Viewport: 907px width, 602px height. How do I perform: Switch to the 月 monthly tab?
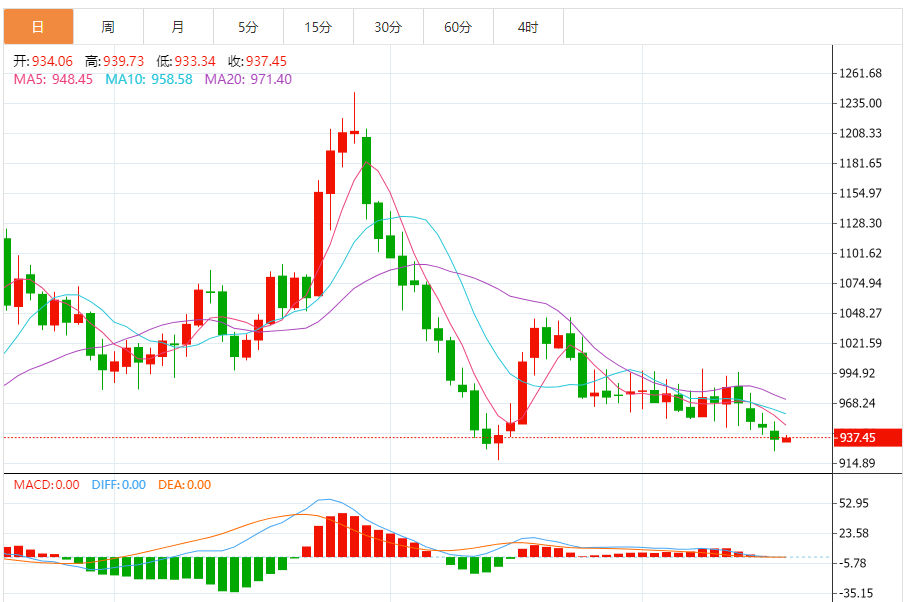point(178,27)
